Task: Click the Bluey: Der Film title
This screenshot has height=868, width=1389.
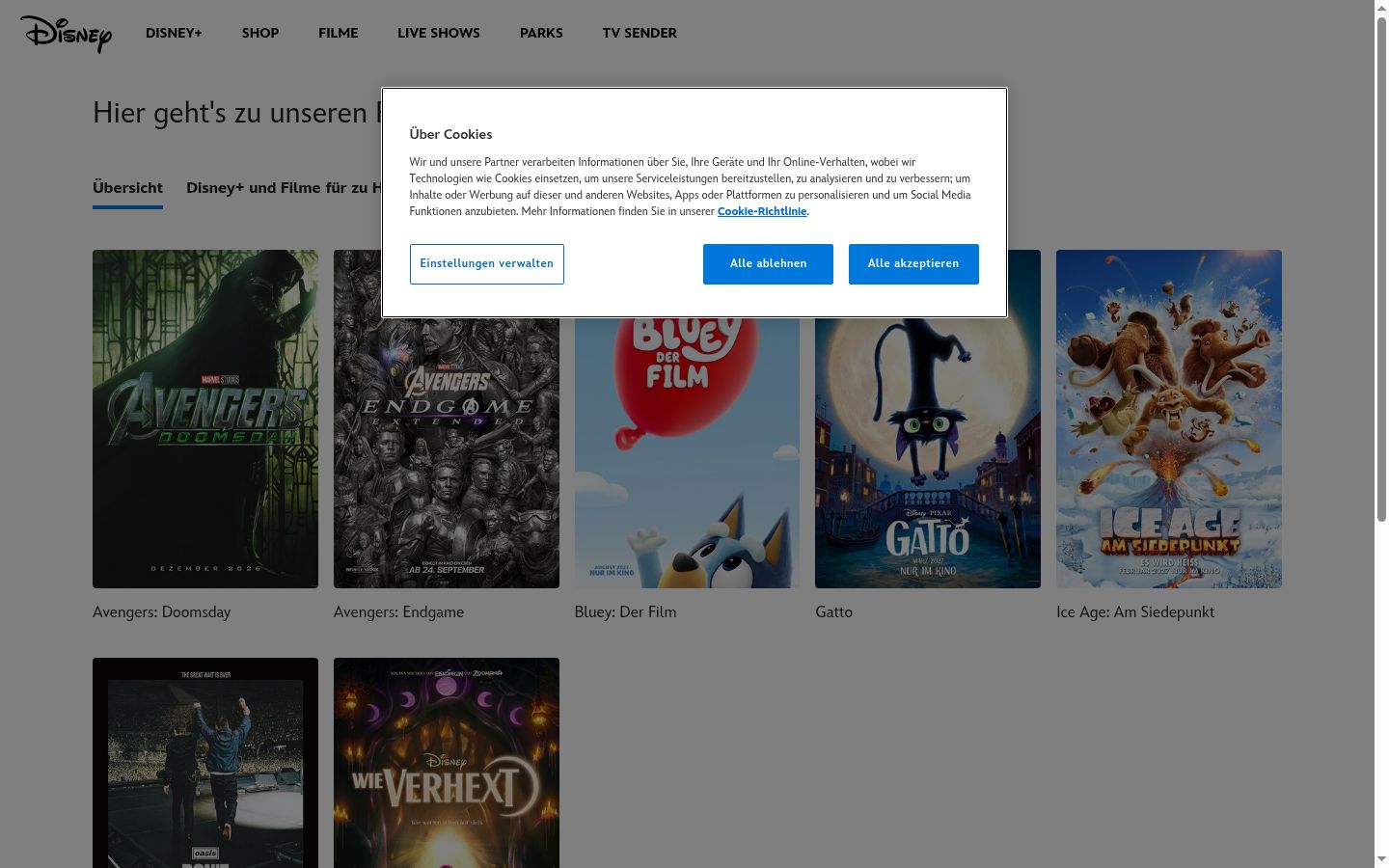Action: click(x=625, y=612)
